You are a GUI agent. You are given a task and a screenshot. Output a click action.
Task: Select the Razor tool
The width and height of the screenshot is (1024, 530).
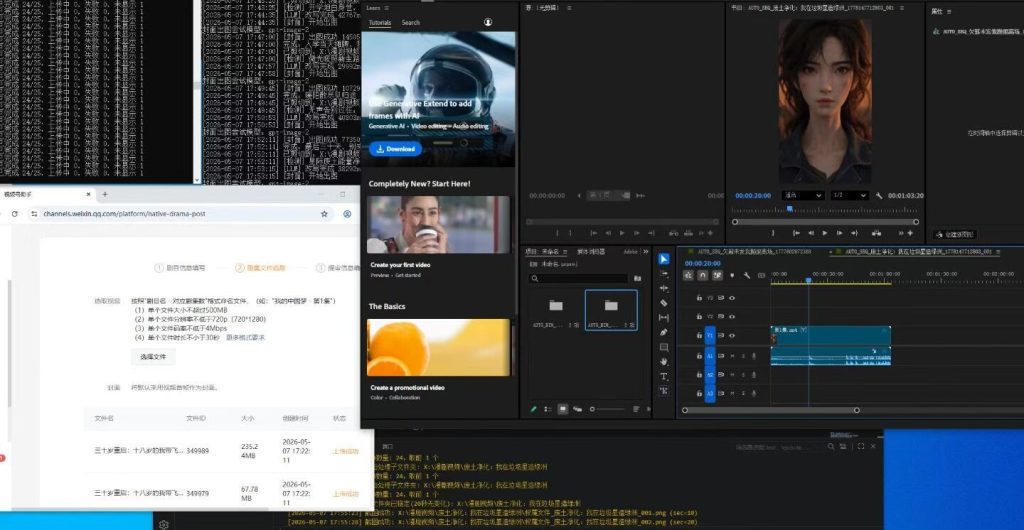click(664, 303)
